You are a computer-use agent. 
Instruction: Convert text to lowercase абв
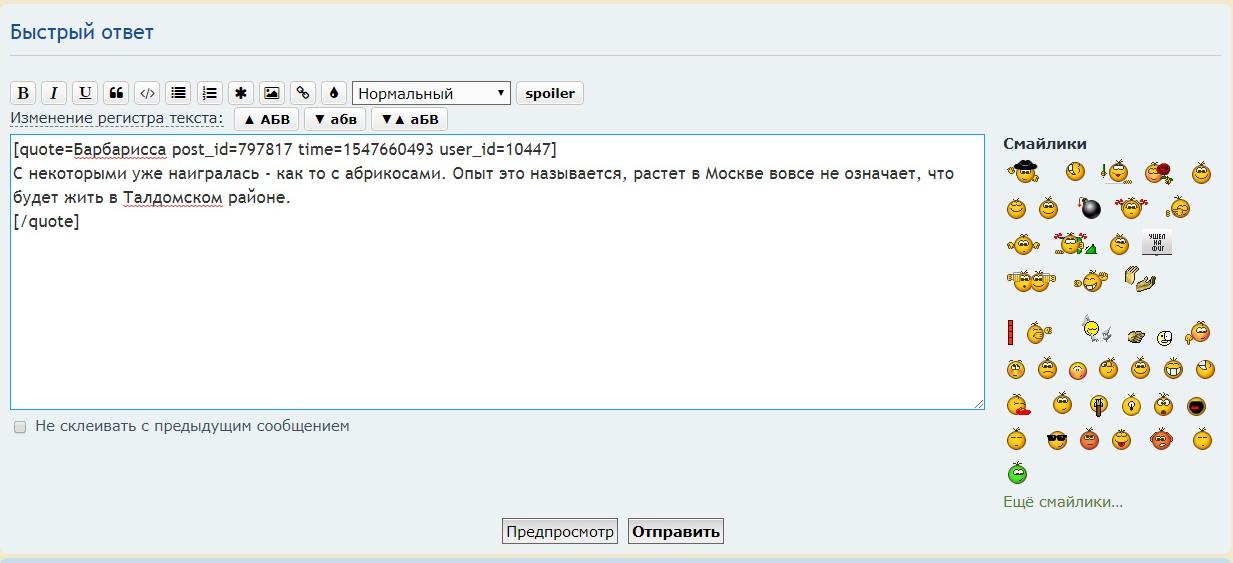[x=335, y=119]
